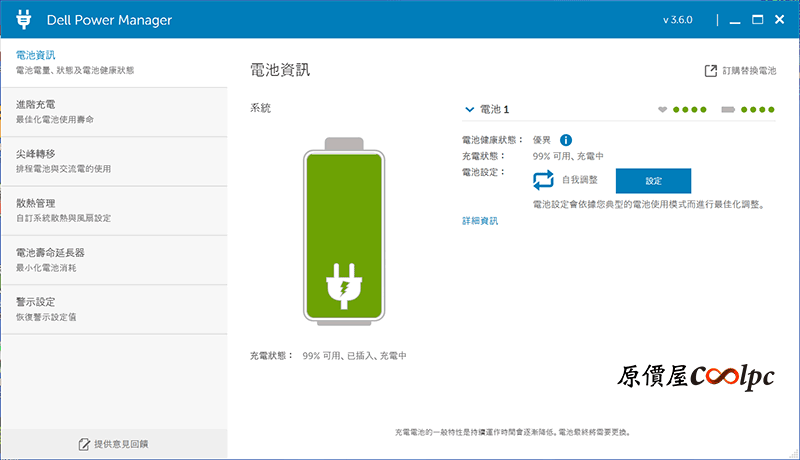Click the large green battery graphic
800x460 pixels.
tap(344, 232)
